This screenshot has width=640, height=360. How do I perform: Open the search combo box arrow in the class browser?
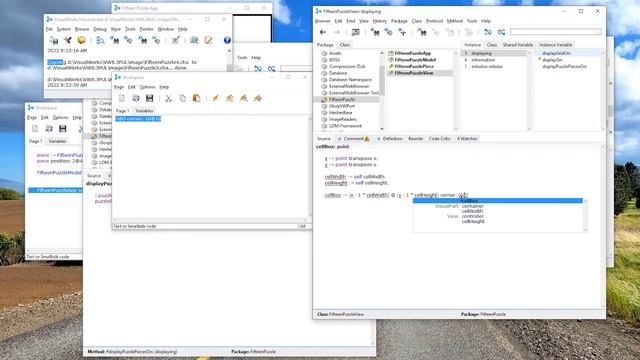tap(598, 32)
